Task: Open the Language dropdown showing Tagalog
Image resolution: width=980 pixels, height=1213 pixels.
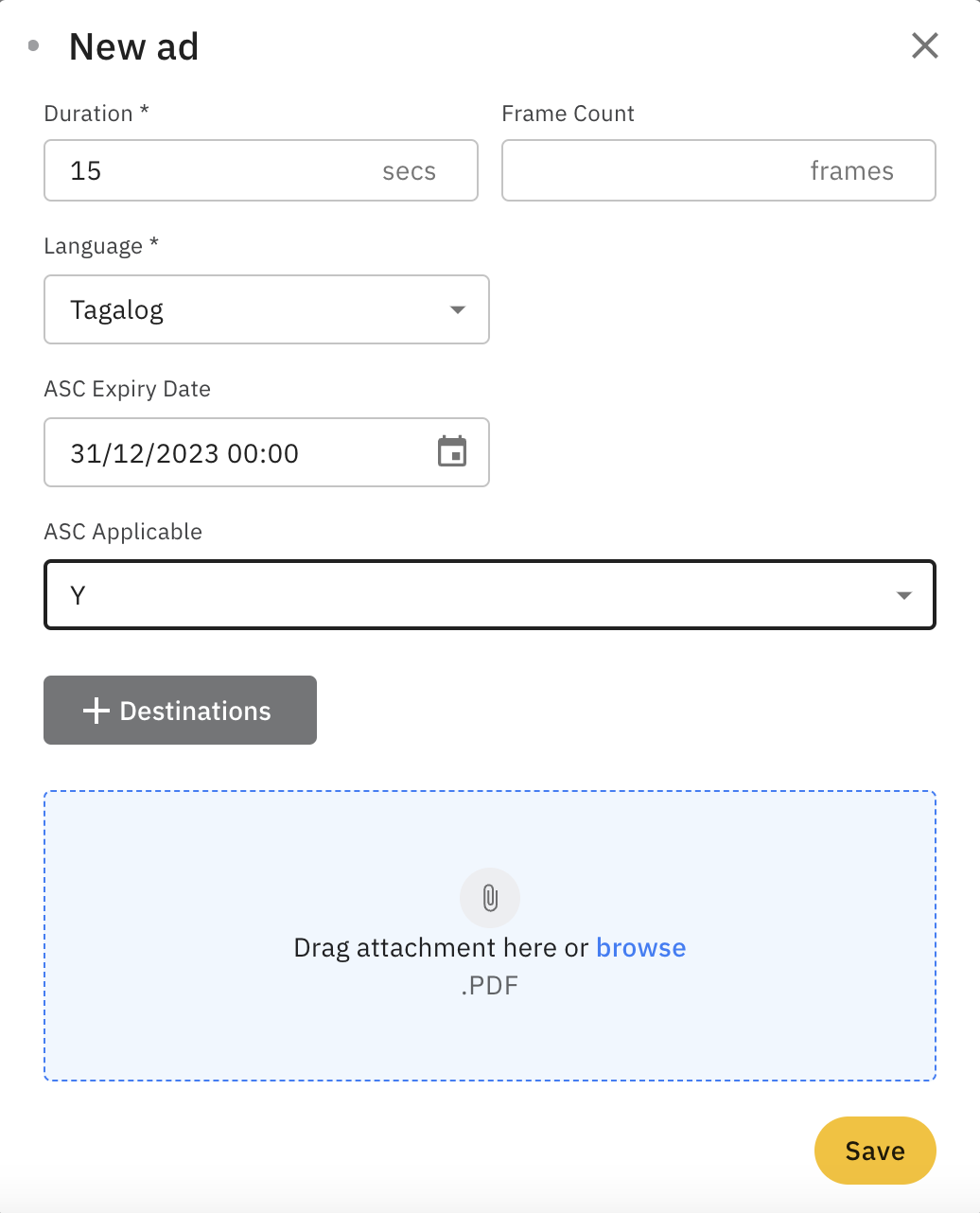Action: click(266, 309)
